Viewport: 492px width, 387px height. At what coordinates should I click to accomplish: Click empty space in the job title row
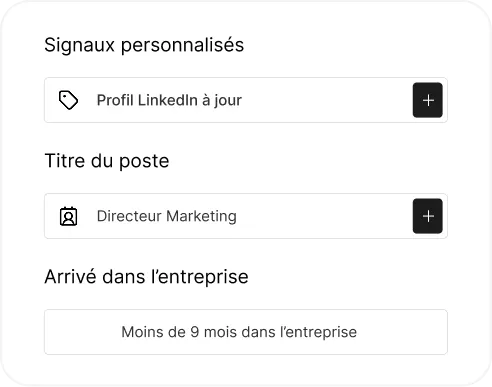[x=325, y=216]
